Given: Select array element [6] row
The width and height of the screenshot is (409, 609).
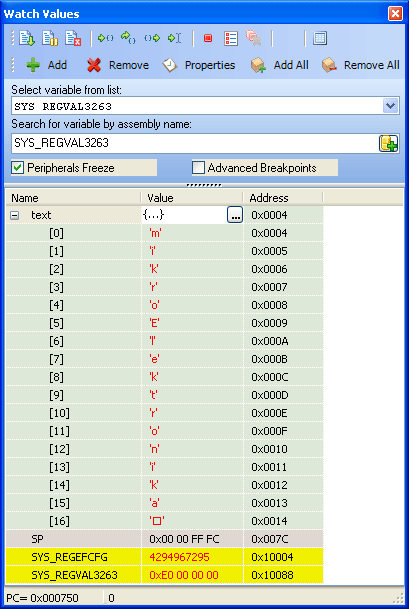Looking at the screenshot, I should pos(164,341).
